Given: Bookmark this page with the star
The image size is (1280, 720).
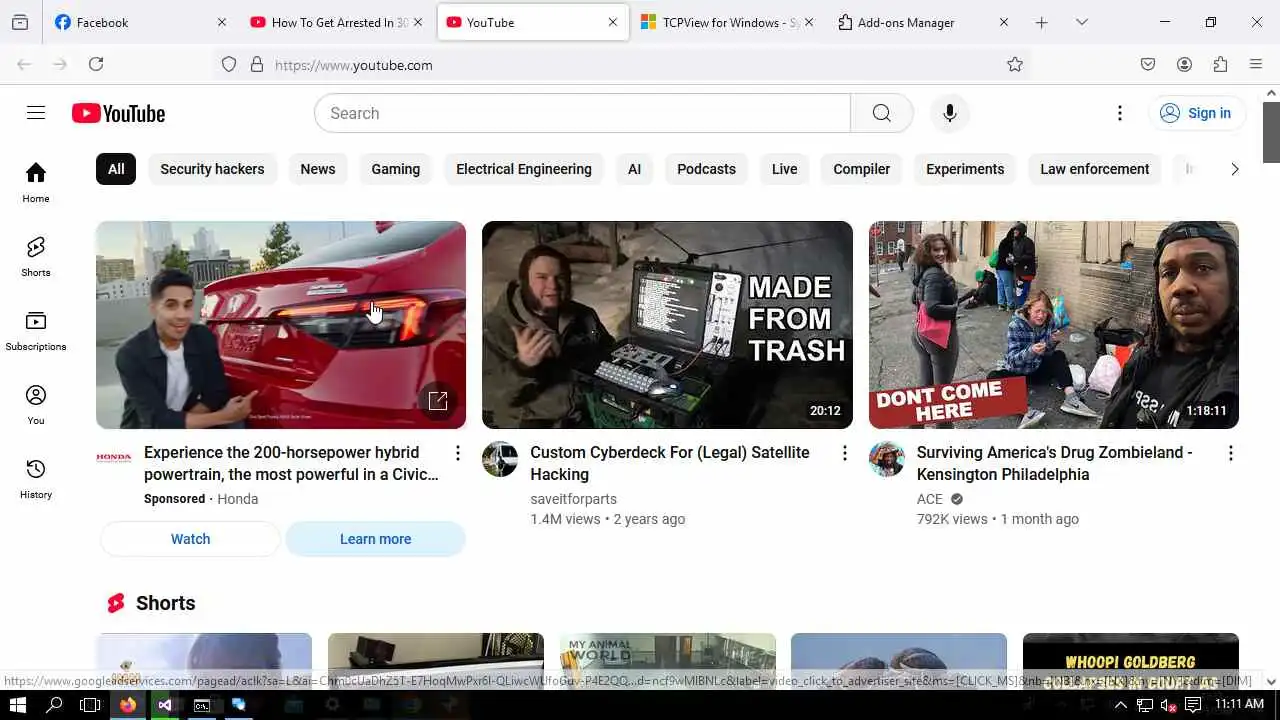Looking at the screenshot, I should point(1015,64).
